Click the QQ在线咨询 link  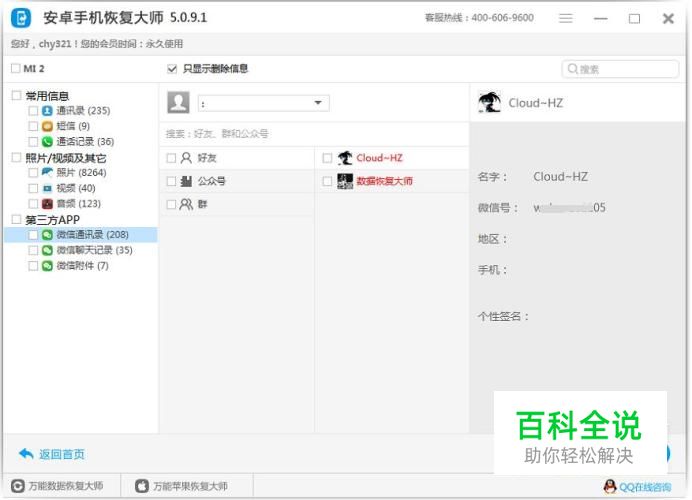(x=645, y=487)
